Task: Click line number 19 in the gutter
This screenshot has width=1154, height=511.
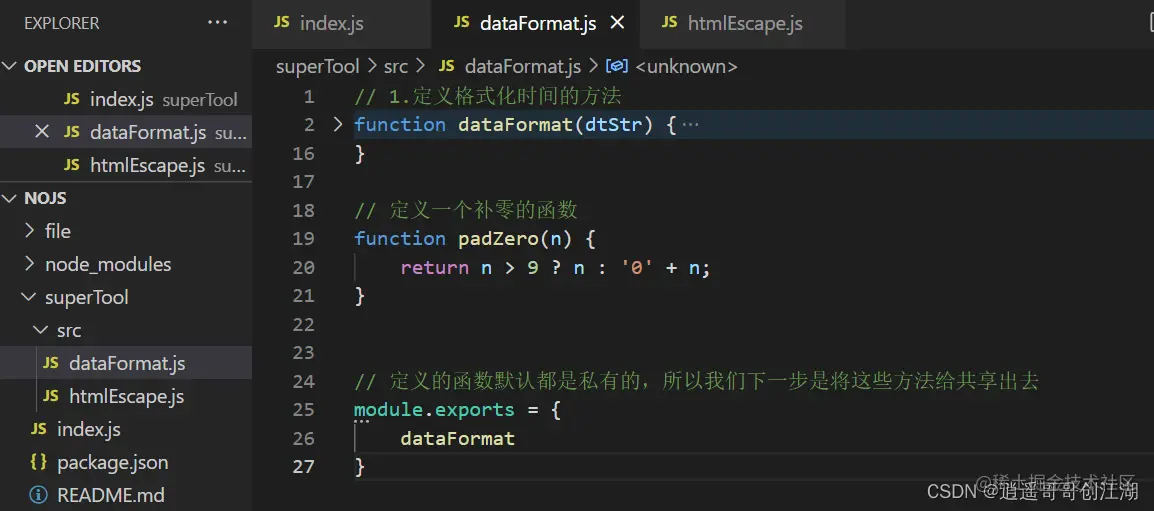Action: 303,239
